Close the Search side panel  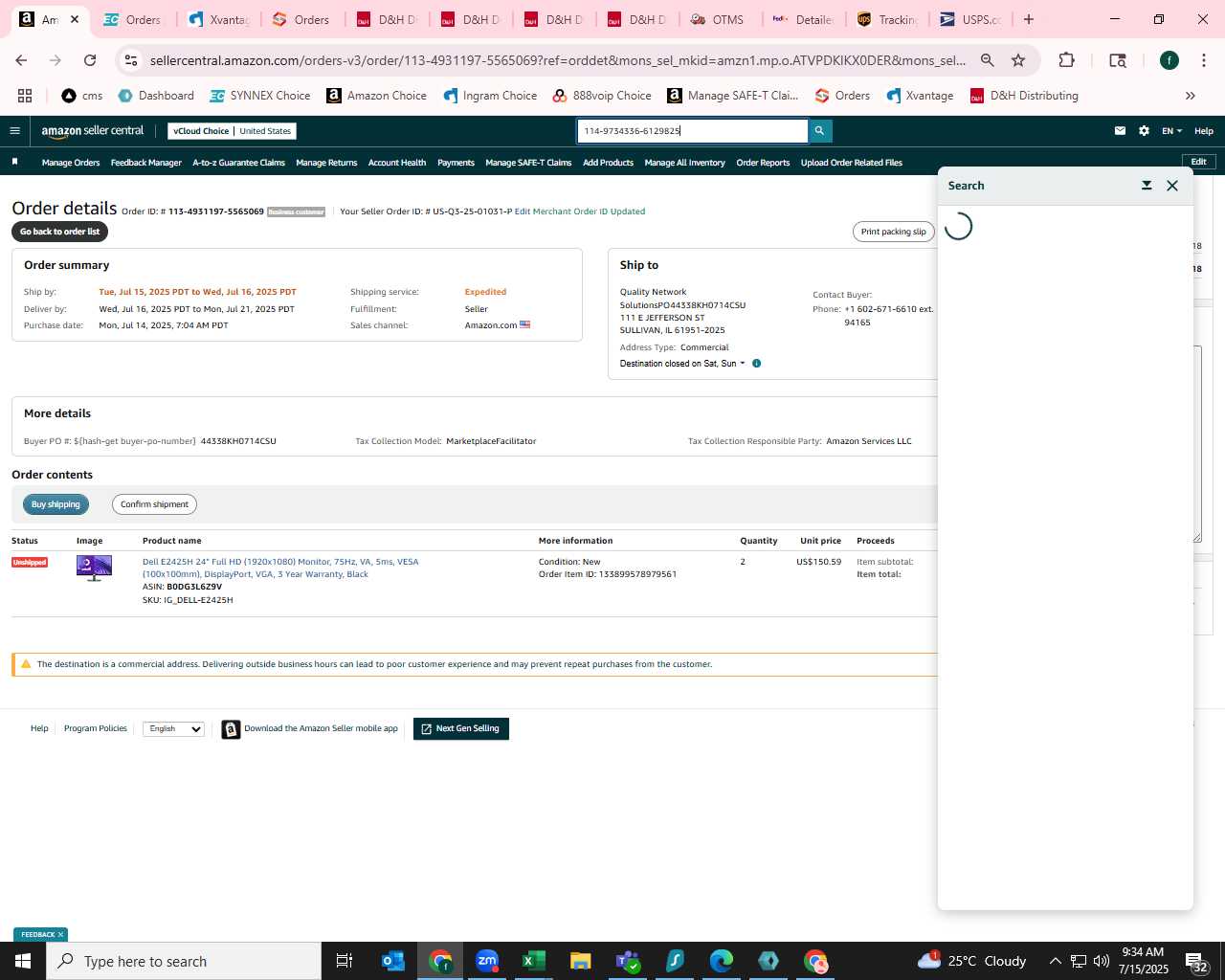tap(1172, 186)
